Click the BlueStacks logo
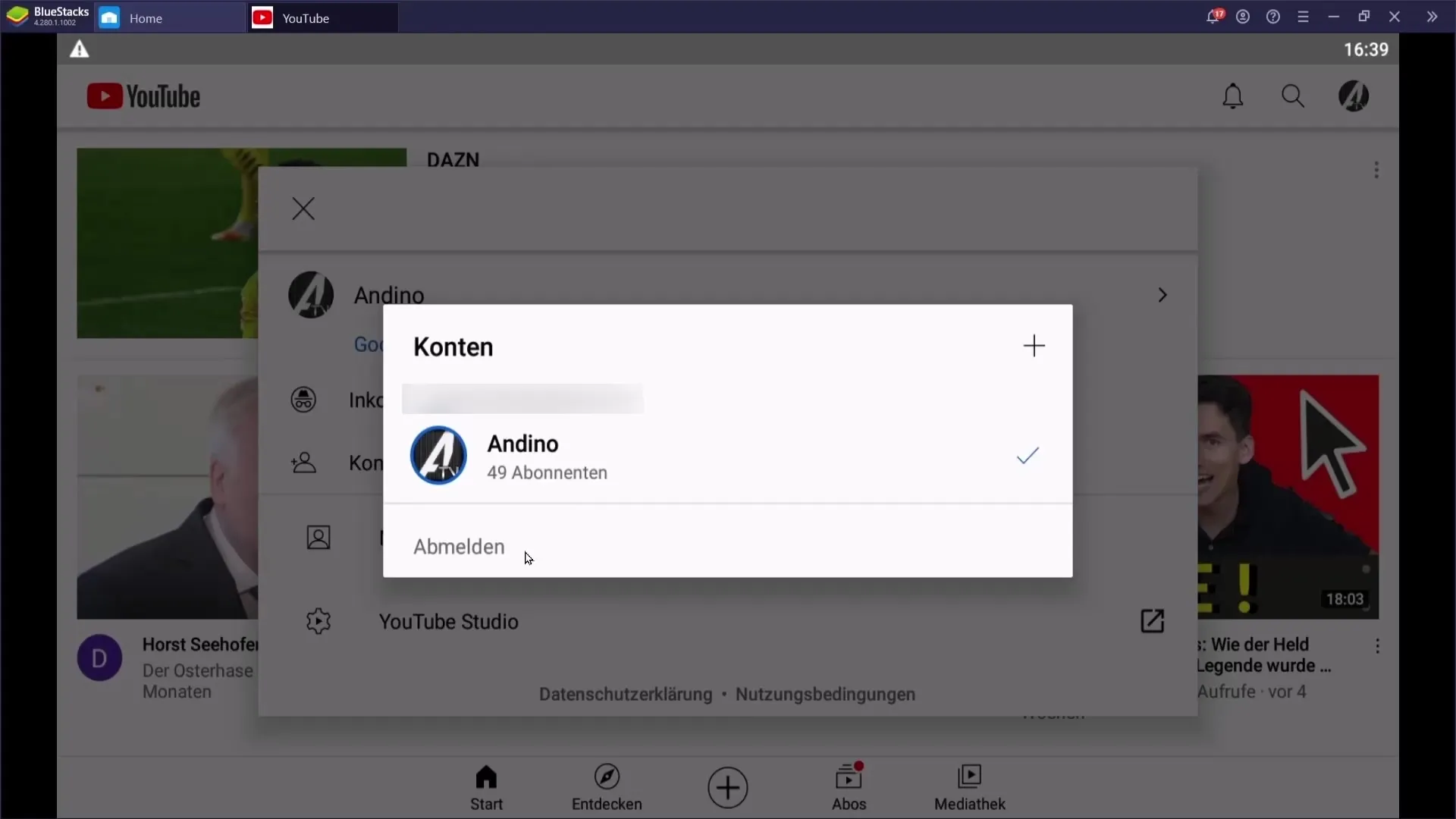This screenshot has width=1456, height=819. pyautogui.click(x=17, y=17)
